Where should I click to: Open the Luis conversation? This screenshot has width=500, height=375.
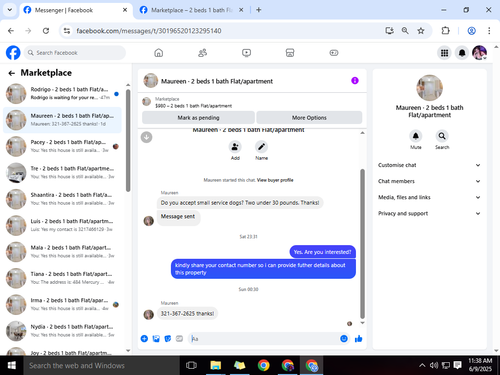(62, 225)
